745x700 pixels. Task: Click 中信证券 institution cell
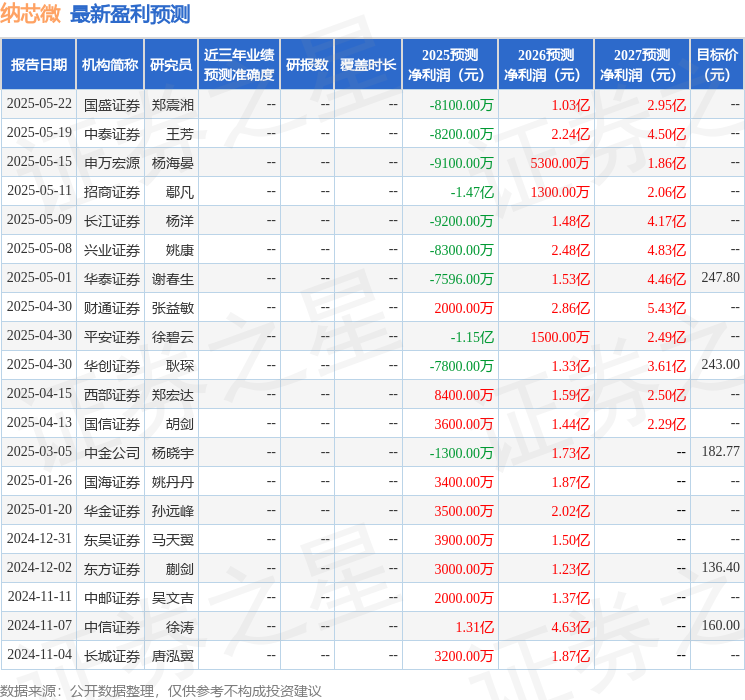112,627
